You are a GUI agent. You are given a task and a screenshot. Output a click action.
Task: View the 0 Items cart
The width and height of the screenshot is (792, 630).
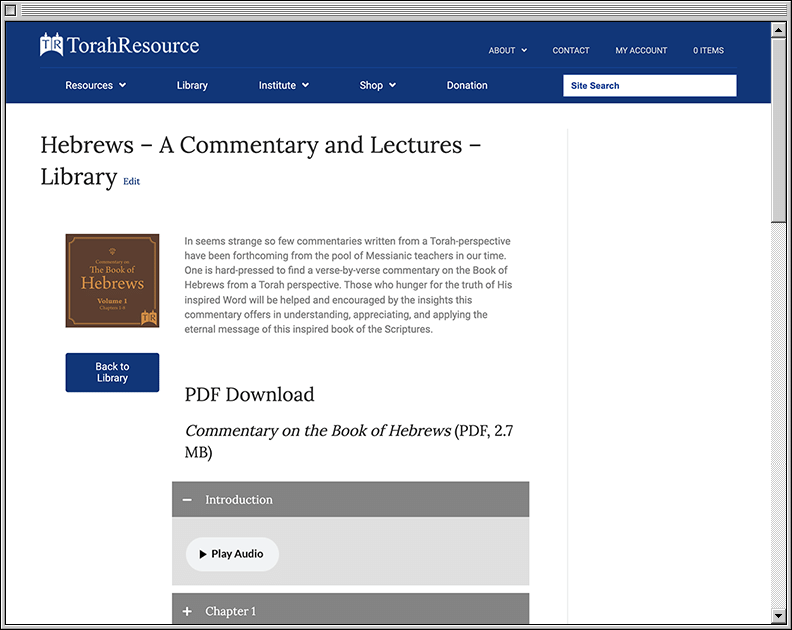pyautogui.click(x=708, y=50)
